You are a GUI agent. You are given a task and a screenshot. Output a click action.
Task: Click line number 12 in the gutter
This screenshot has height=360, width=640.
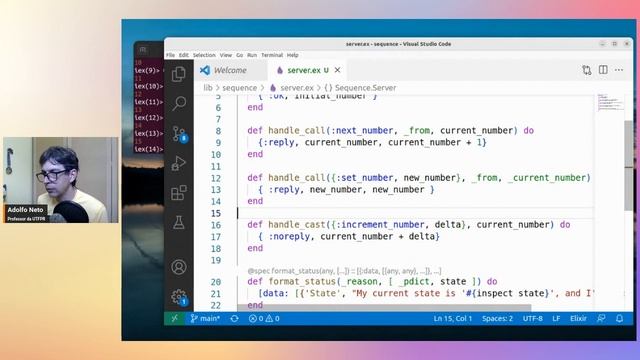point(216,178)
